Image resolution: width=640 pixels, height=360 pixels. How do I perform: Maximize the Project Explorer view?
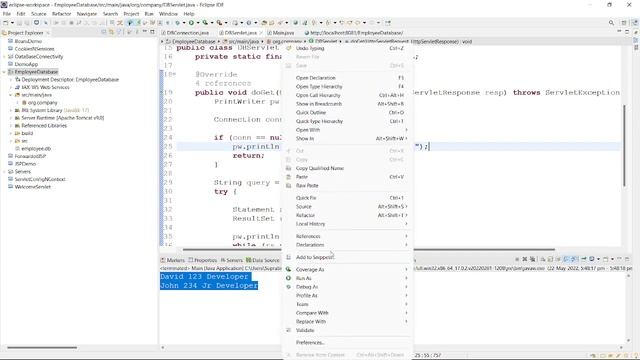[x=152, y=32]
